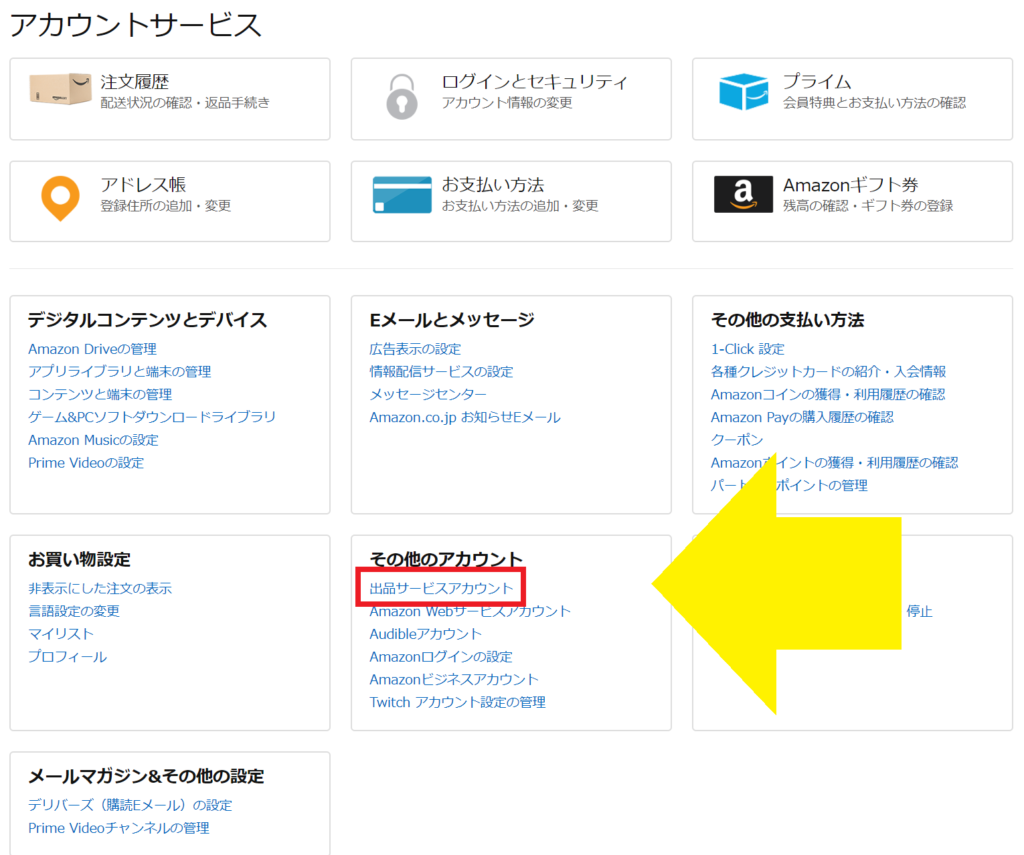Click the その他のアカウント heading

point(446,559)
